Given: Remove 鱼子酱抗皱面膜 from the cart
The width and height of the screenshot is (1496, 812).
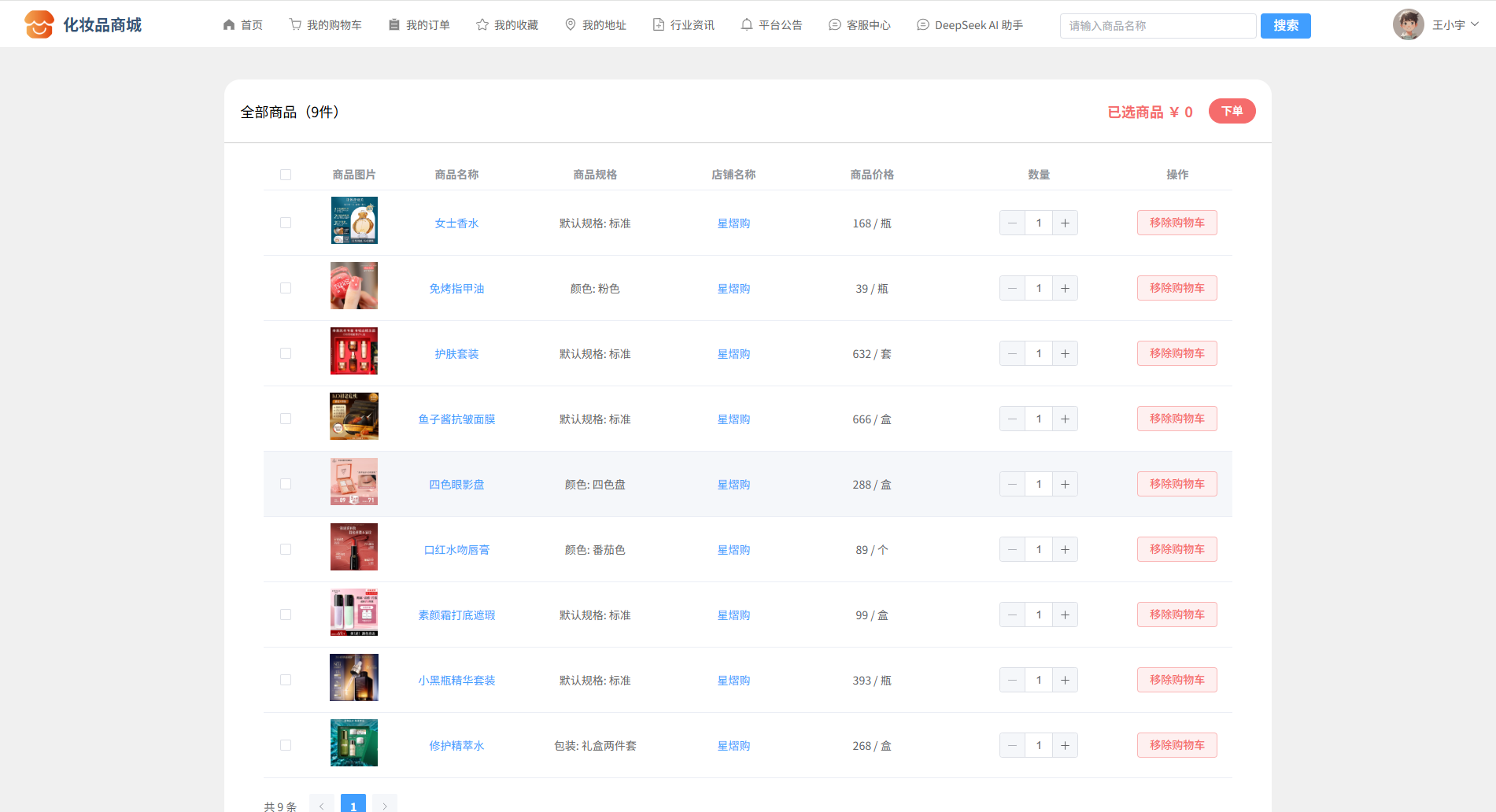Looking at the screenshot, I should point(1176,419).
